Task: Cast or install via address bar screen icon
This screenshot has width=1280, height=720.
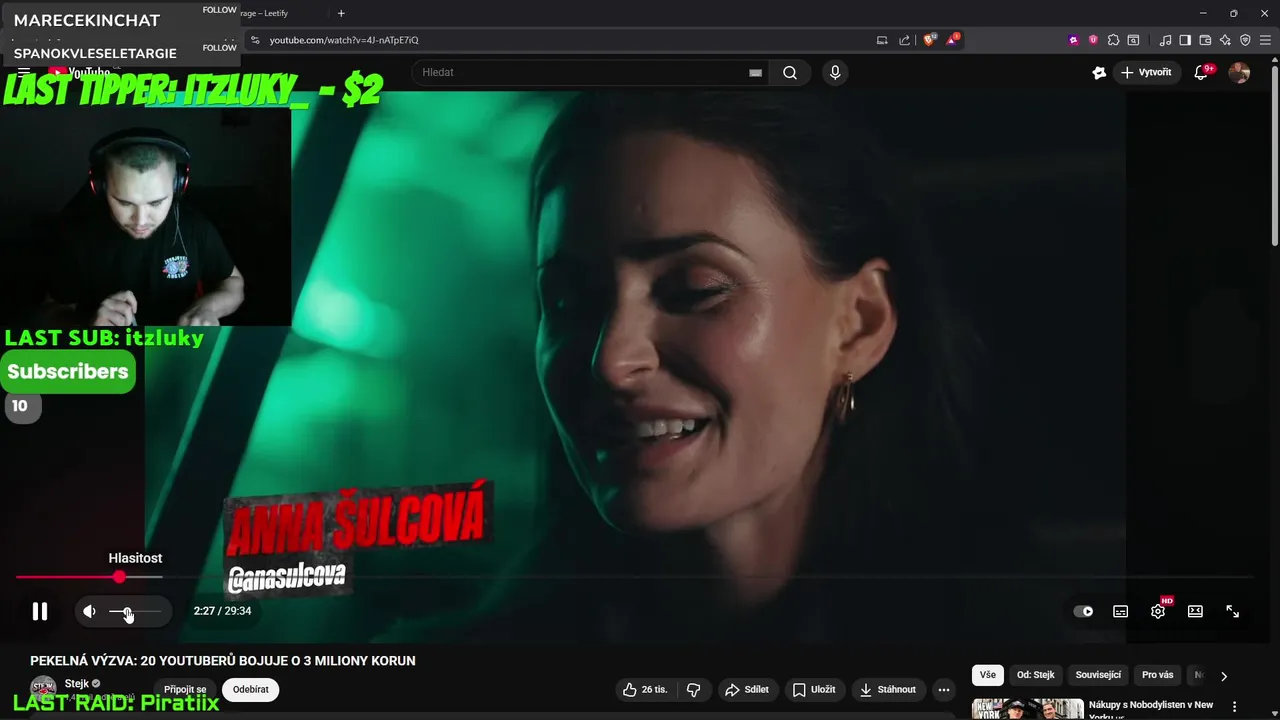Action: point(882,40)
